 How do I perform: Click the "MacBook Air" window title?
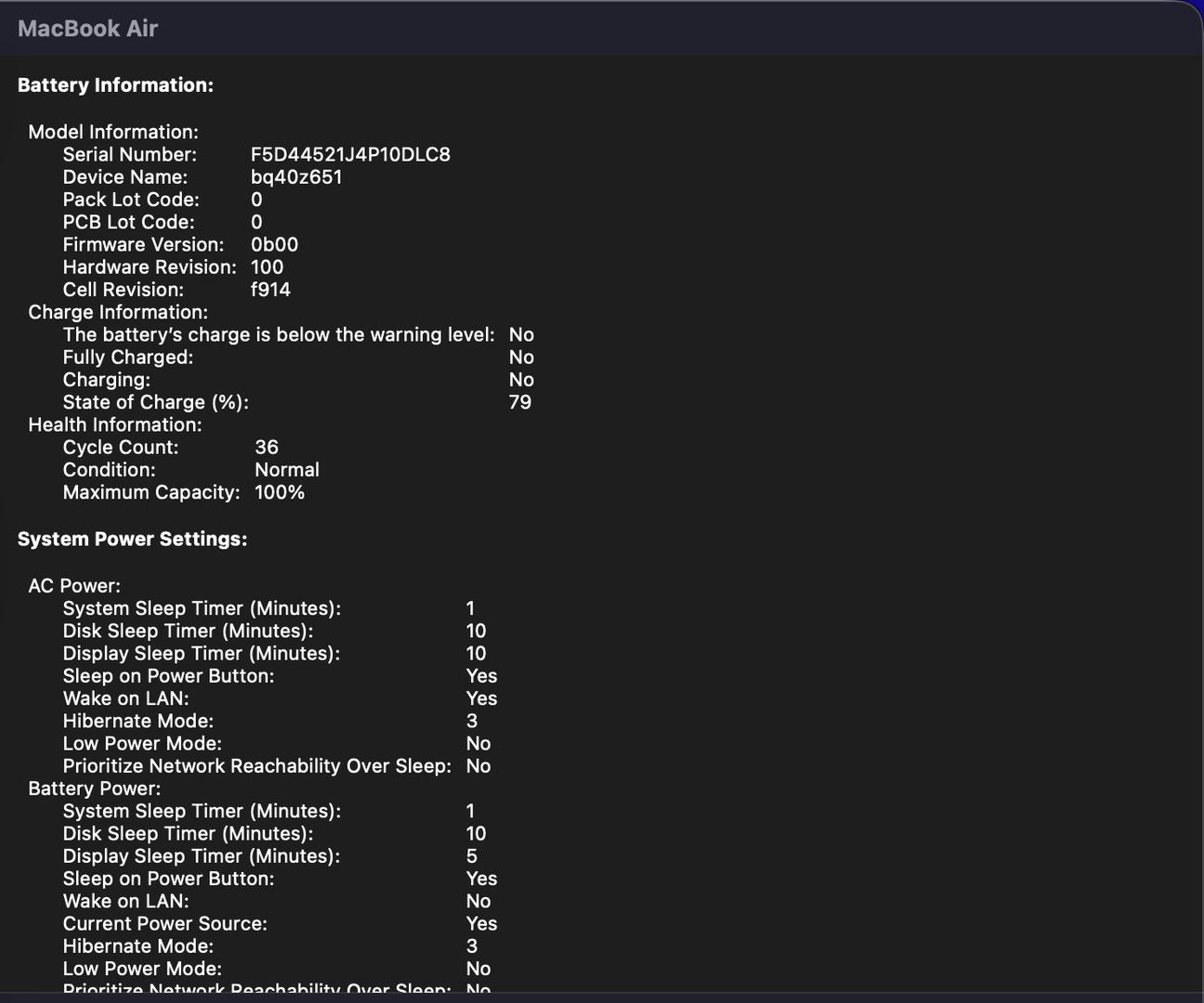87,29
